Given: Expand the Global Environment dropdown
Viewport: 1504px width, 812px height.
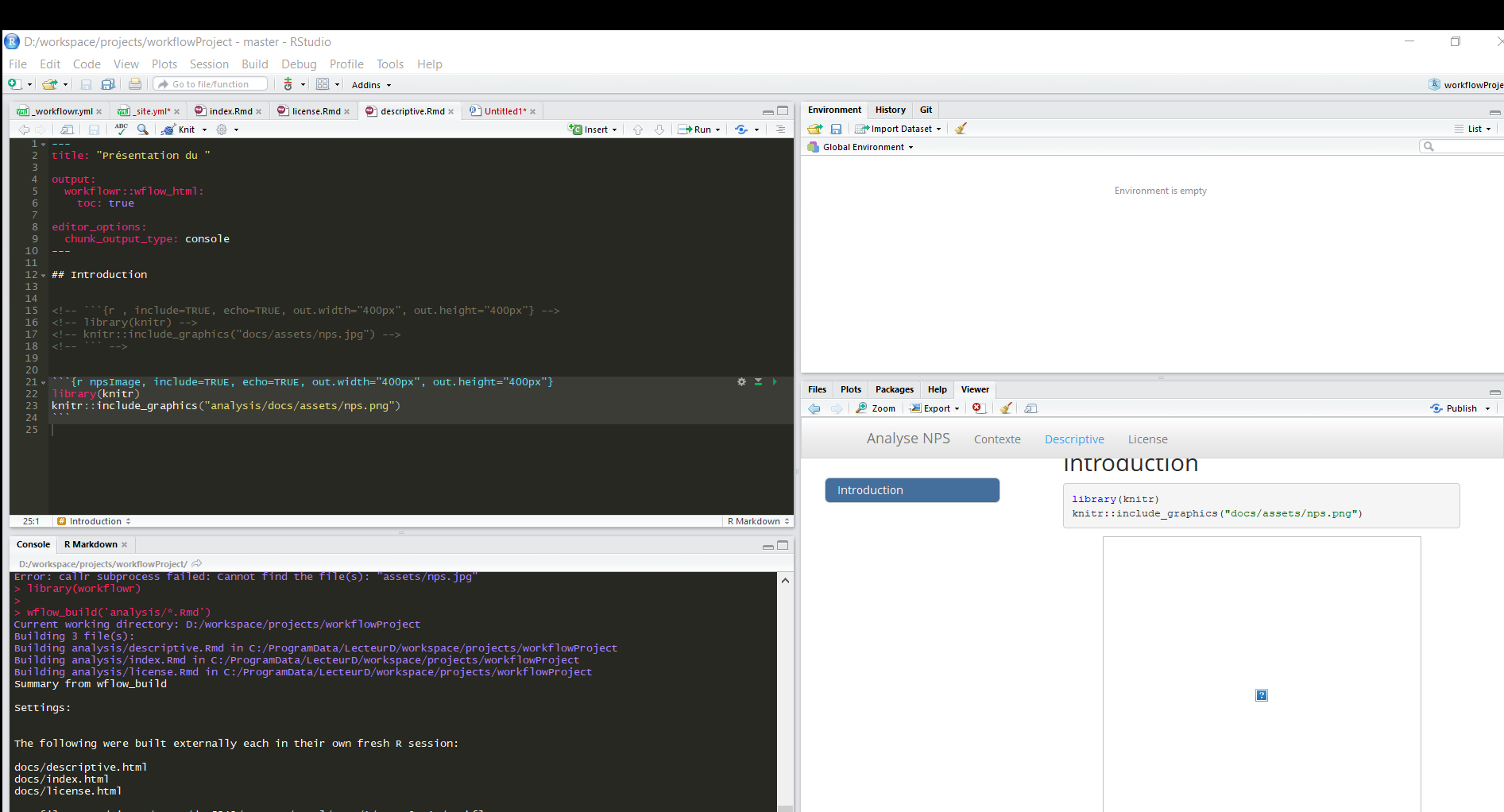Looking at the screenshot, I should click(x=860, y=147).
